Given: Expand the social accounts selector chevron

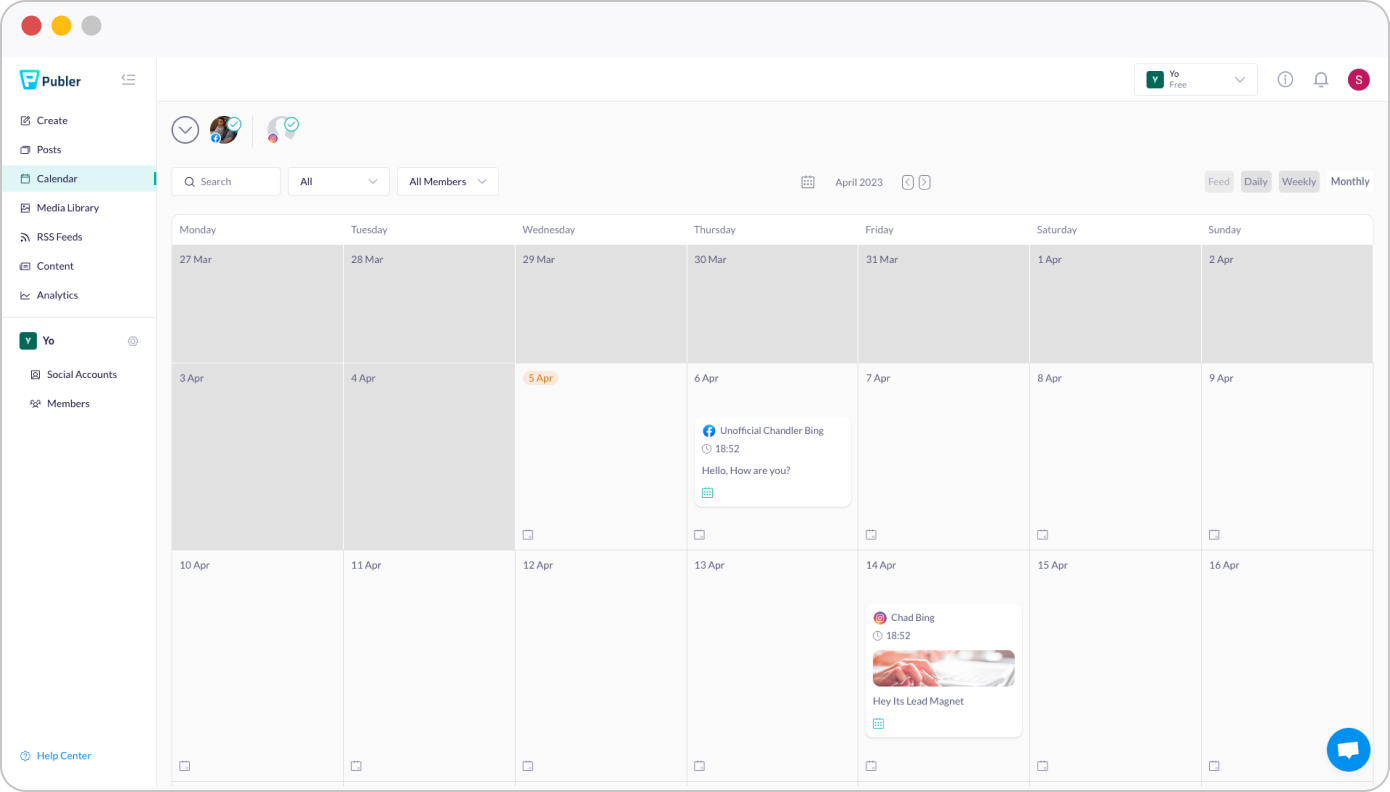Looking at the screenshot, I should [x=185, y=130].
